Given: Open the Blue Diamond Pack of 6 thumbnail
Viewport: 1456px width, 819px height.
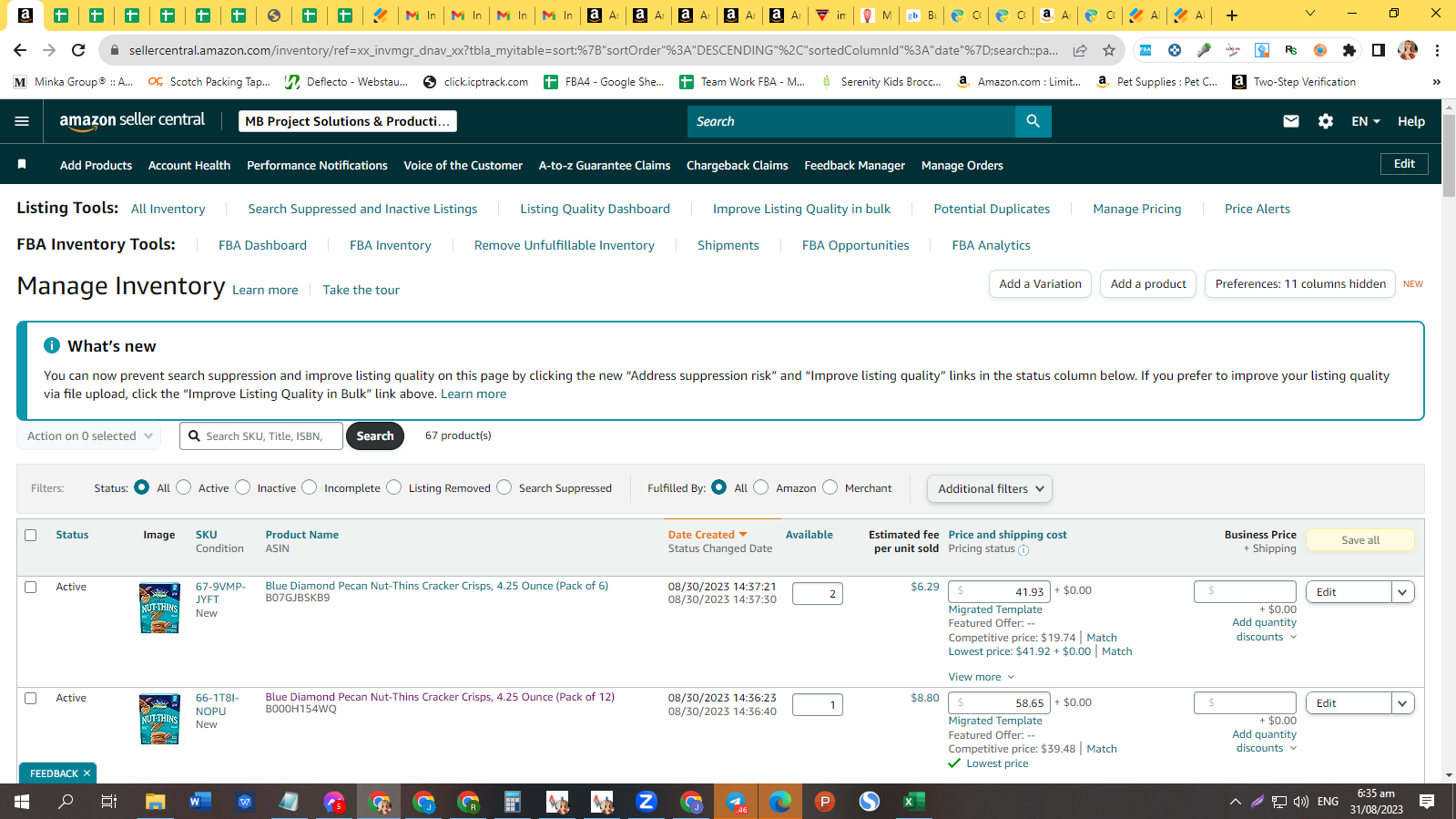Looking at the screenshot, I should pos(159,608).
